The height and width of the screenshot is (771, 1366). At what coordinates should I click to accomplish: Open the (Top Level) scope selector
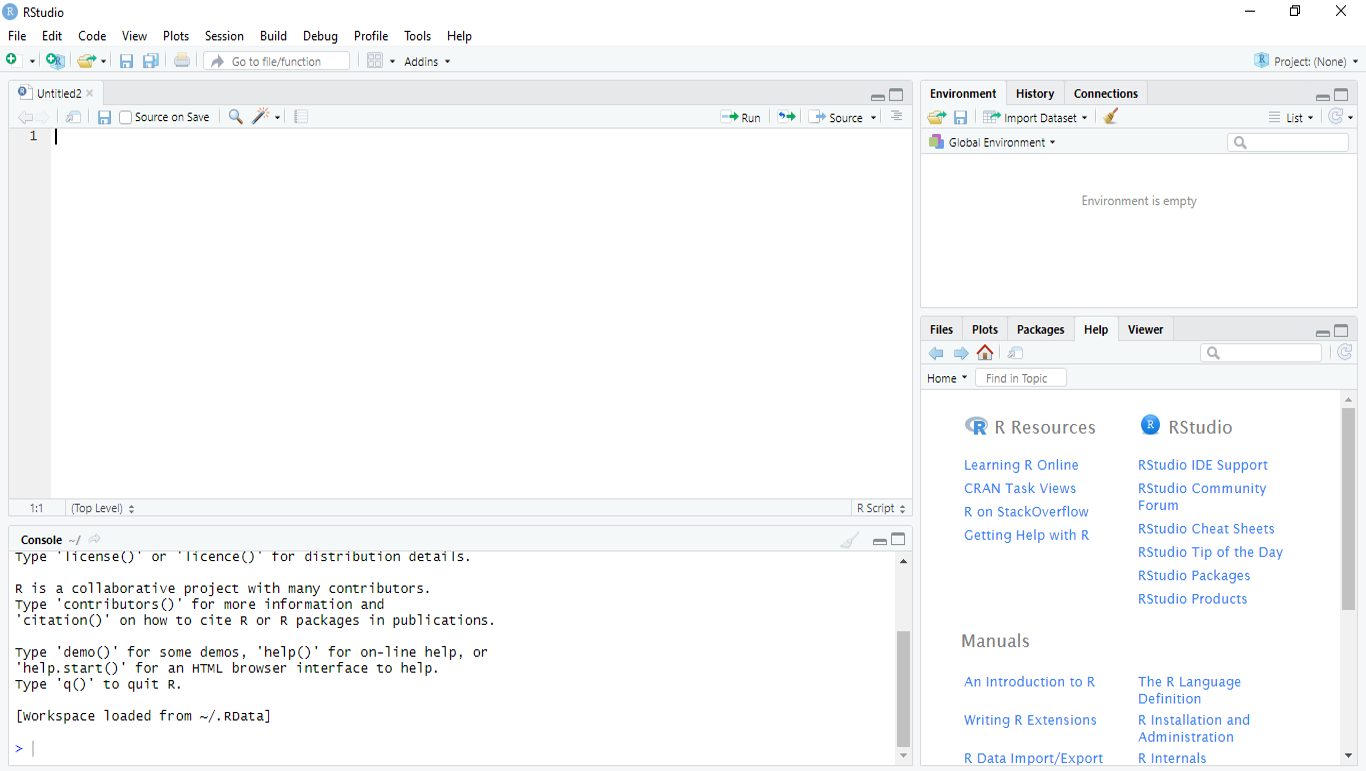(102, 508)
